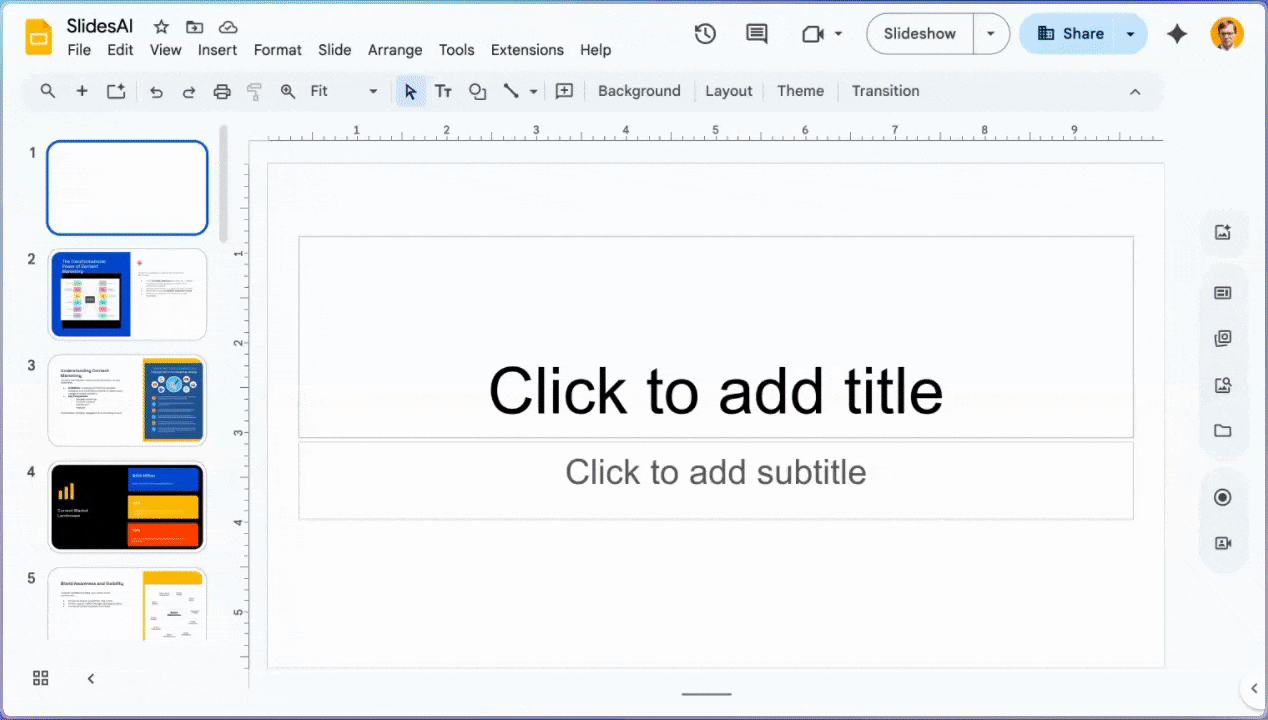Select slide 4 thumbnail

coord(127,506)
